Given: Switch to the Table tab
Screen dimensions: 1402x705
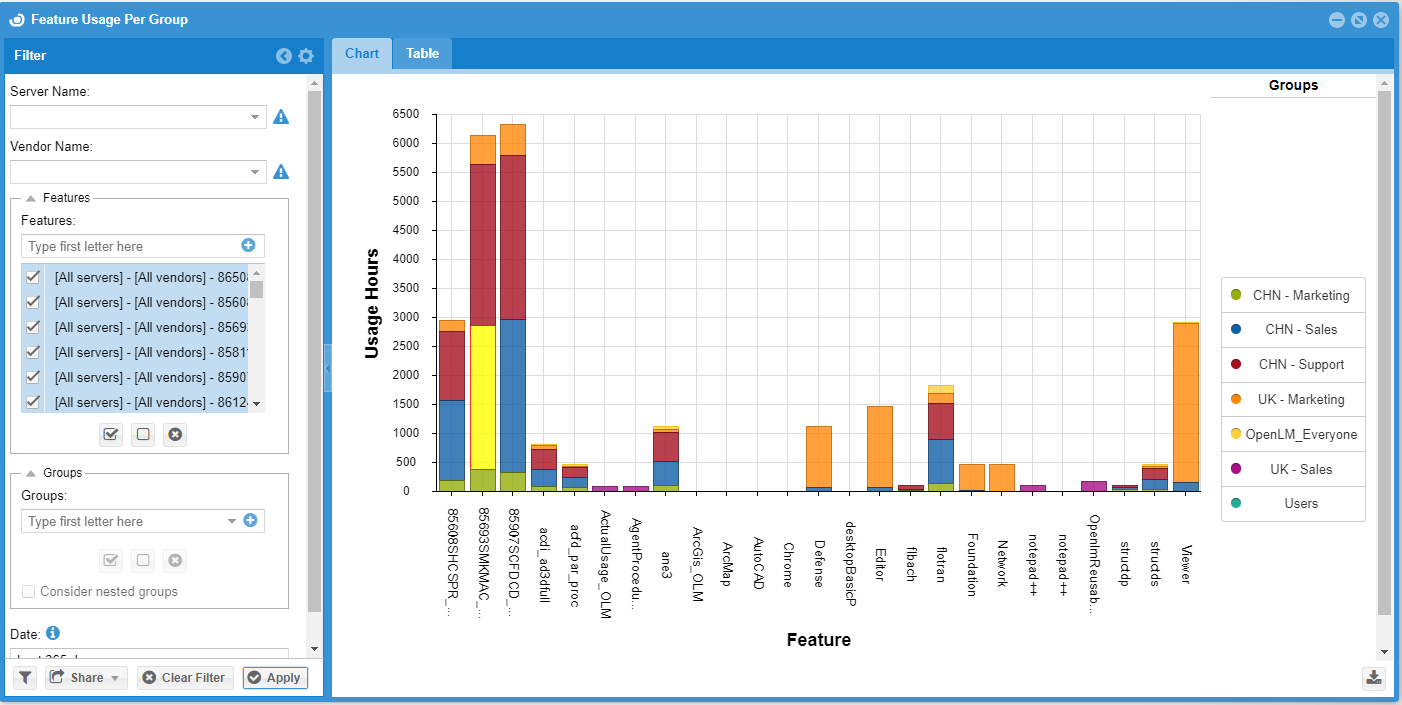Looking at the screenshot, I should [422, 54].
